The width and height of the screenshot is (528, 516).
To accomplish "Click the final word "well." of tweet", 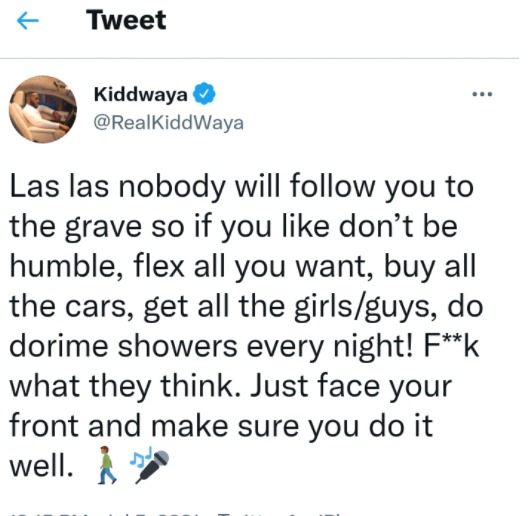I will [41, 465].
